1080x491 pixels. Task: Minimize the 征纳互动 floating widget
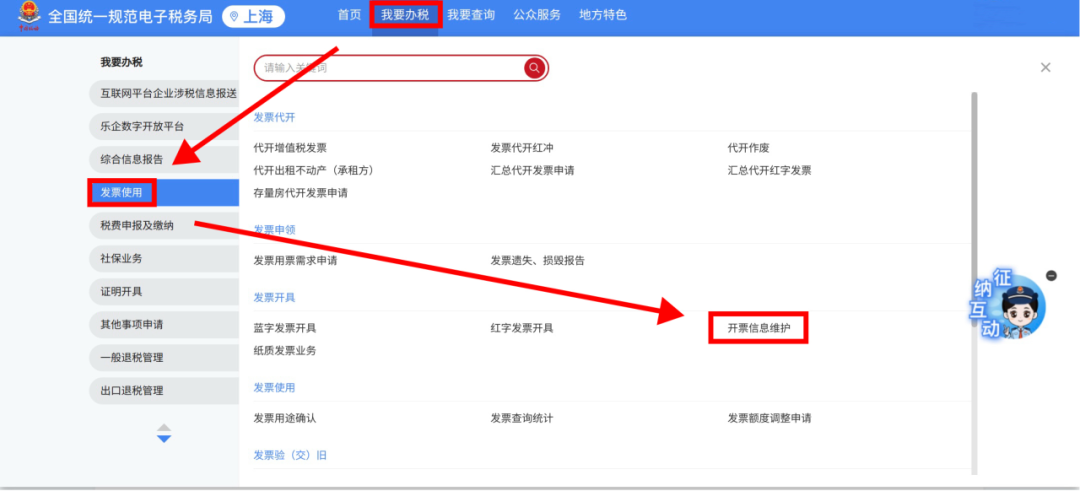coord(1050,275)
